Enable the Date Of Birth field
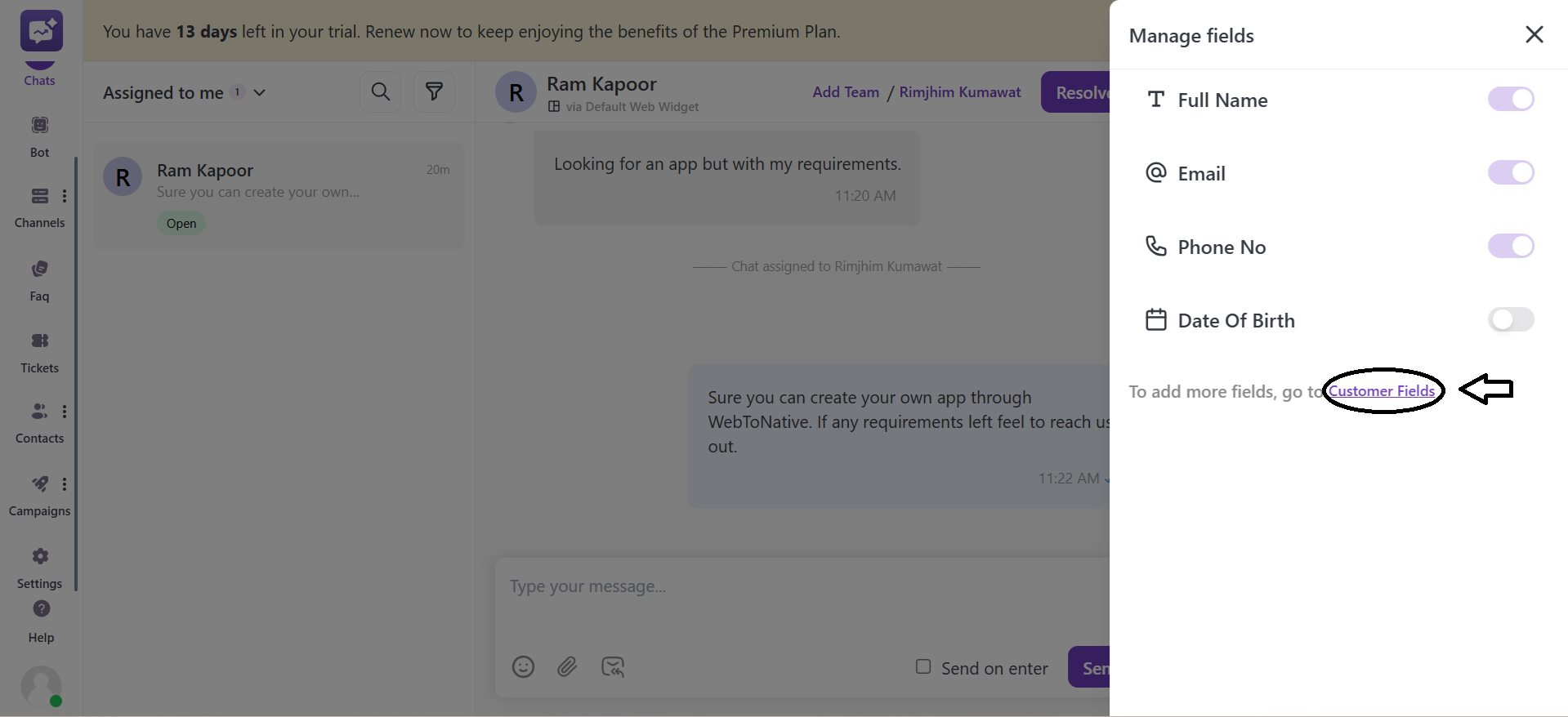 coord(1511,319)
